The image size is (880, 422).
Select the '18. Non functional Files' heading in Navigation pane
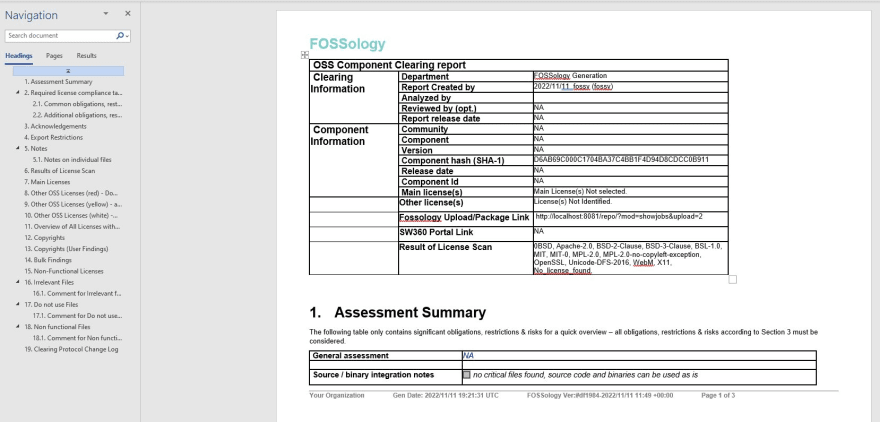(x=57, y=327)
